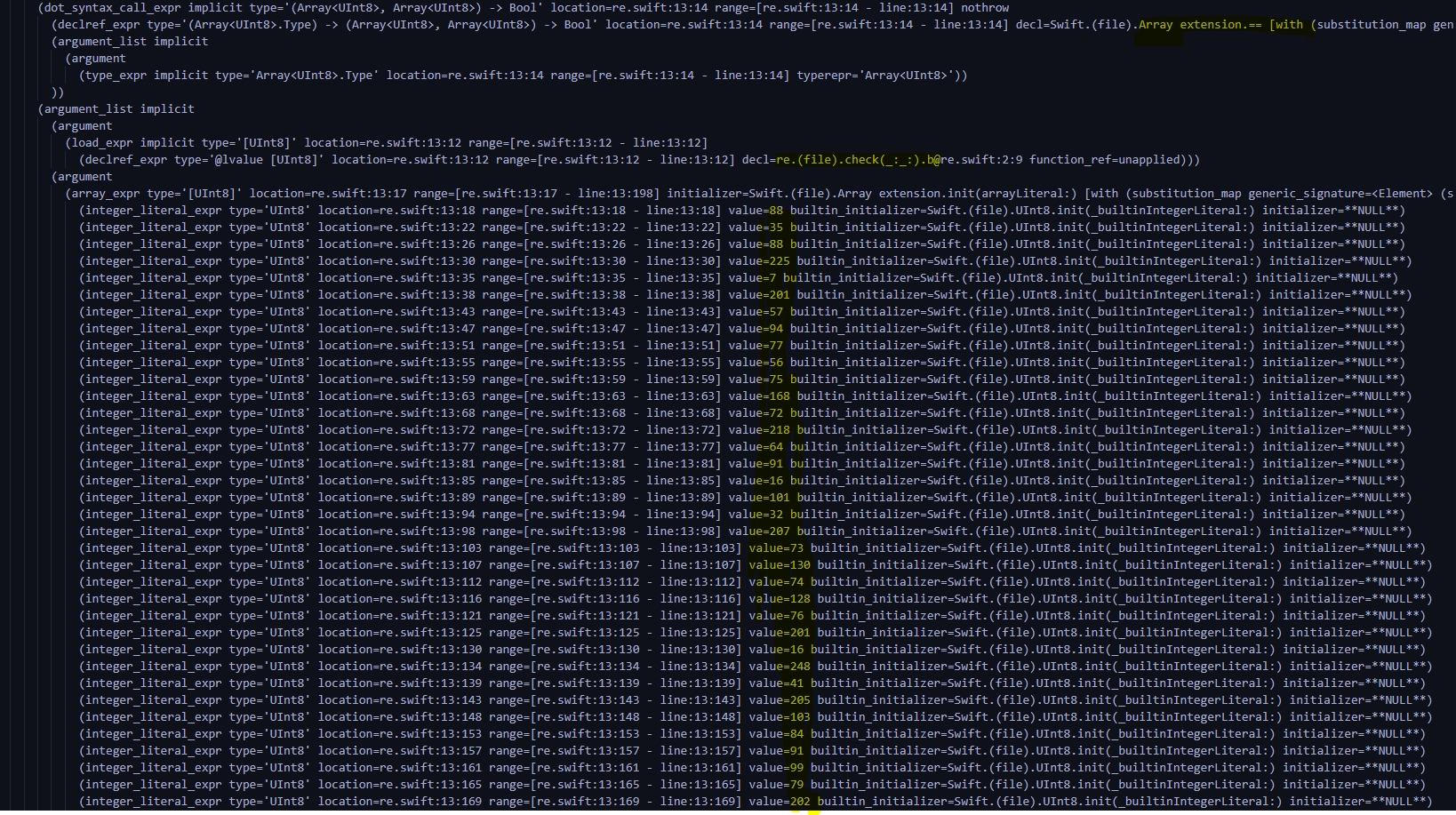
Task: Select 'value=56' on the 13:55 line
Action: click(756, 362)
